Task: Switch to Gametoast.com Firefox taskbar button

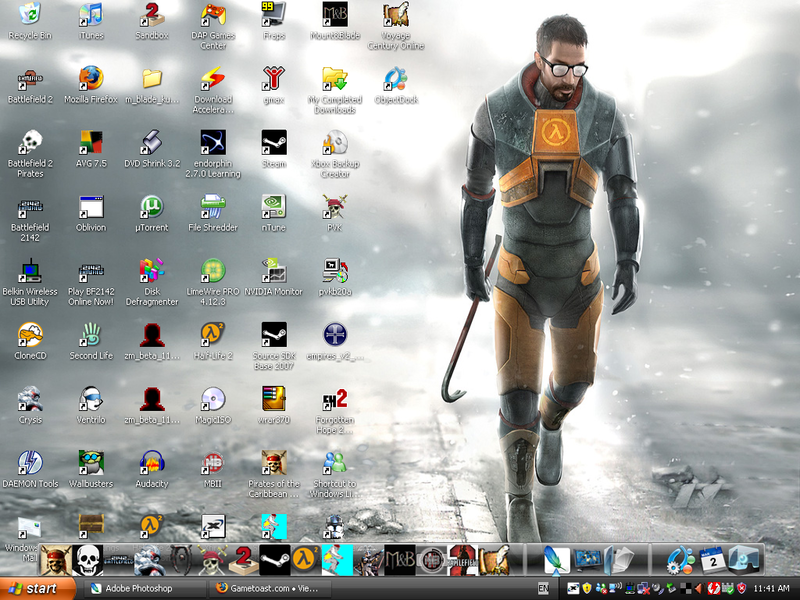Action: point(269,589)
